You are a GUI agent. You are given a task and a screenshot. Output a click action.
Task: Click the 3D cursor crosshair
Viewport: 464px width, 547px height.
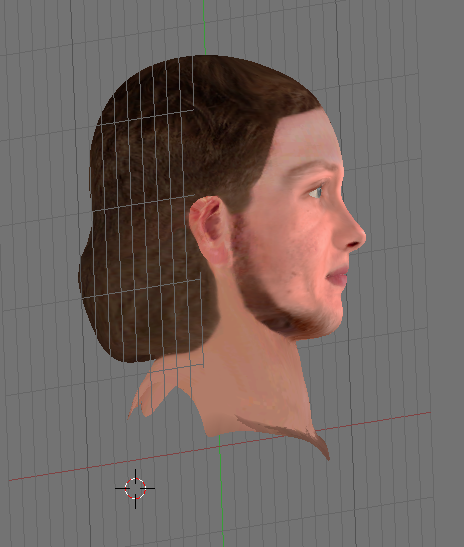(x=135, y=488)
